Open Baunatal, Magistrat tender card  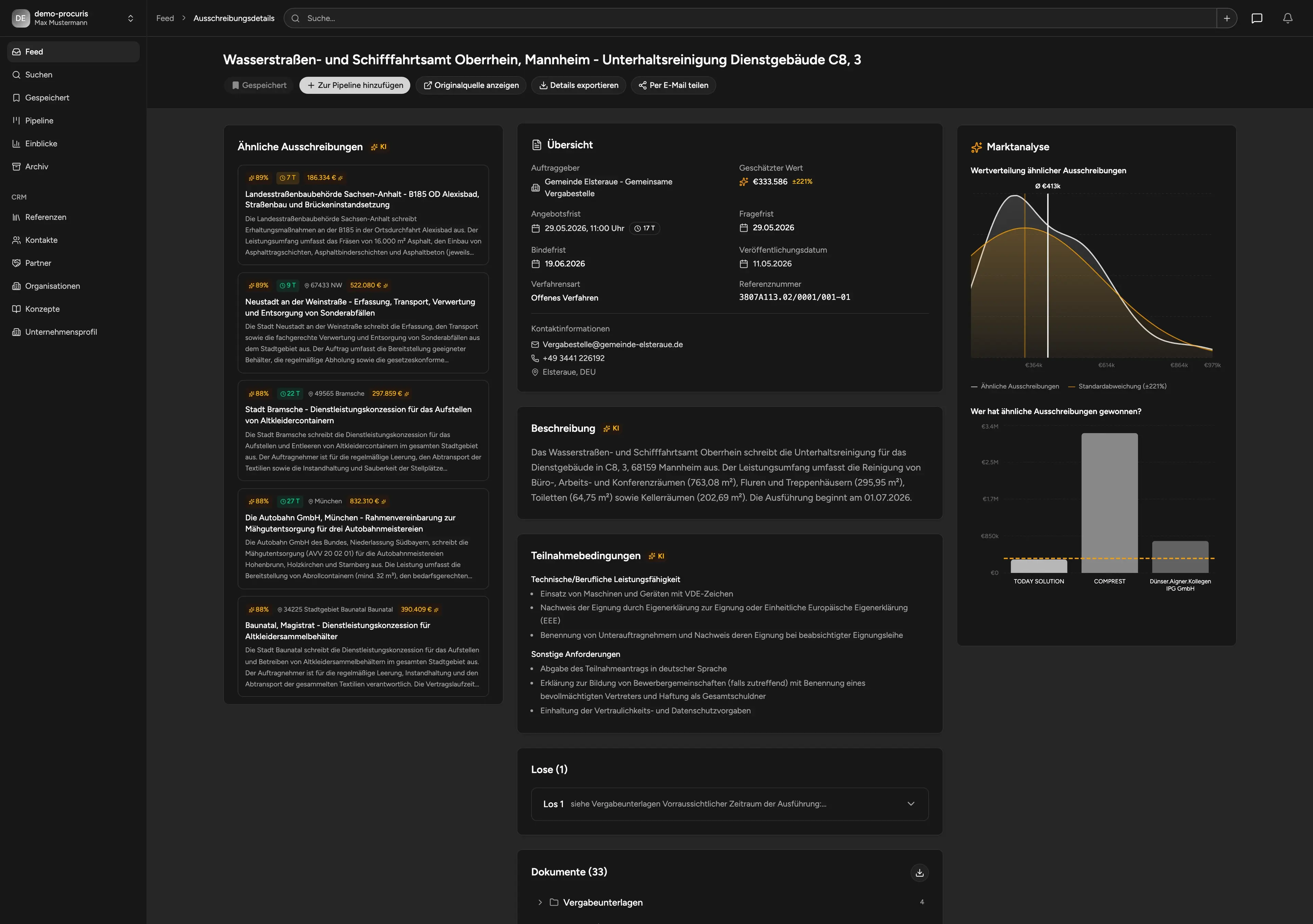click(x=363, y=647)
